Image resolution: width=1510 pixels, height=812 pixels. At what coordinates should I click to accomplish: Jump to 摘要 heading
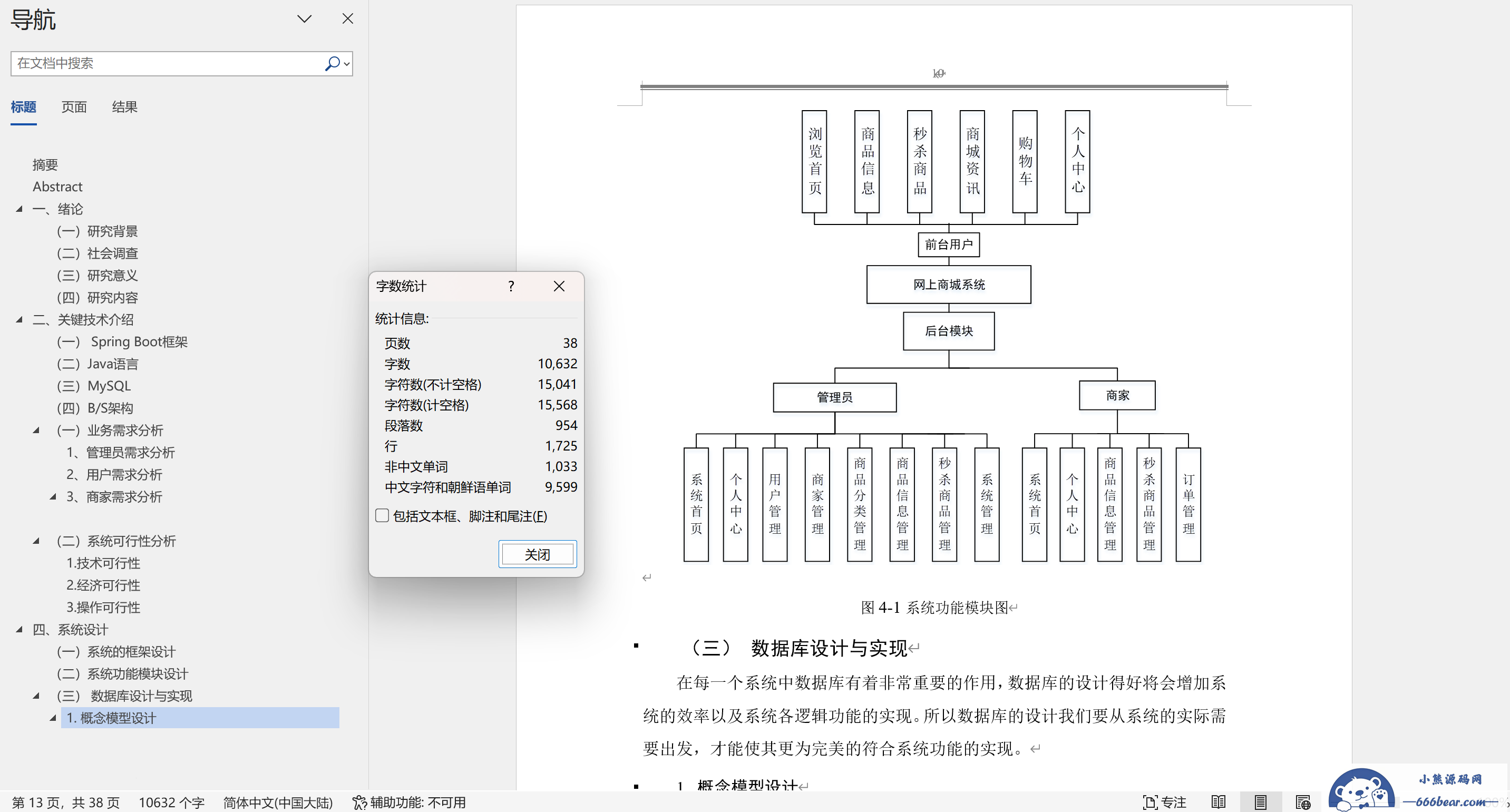[45, 164]
